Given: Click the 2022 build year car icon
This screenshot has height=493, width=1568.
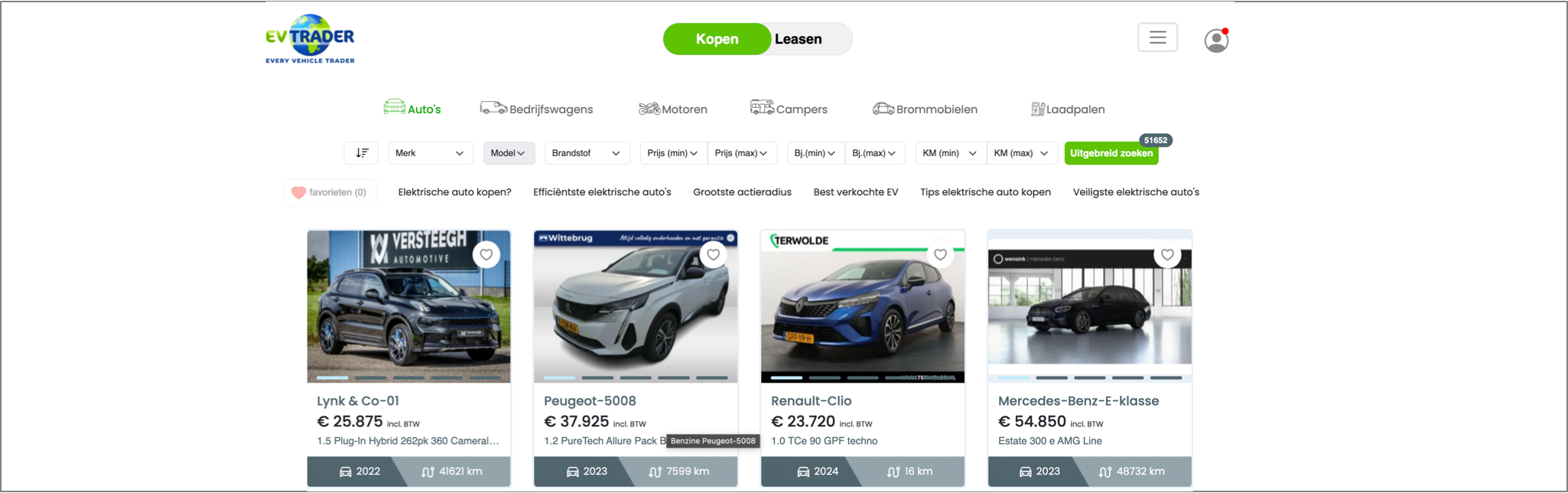Looking at the screenshot, I should (x=346, y=472).
